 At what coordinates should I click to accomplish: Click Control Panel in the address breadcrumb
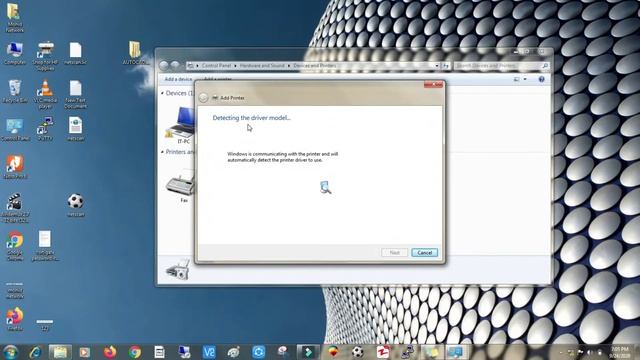click(x=216, y=65)
